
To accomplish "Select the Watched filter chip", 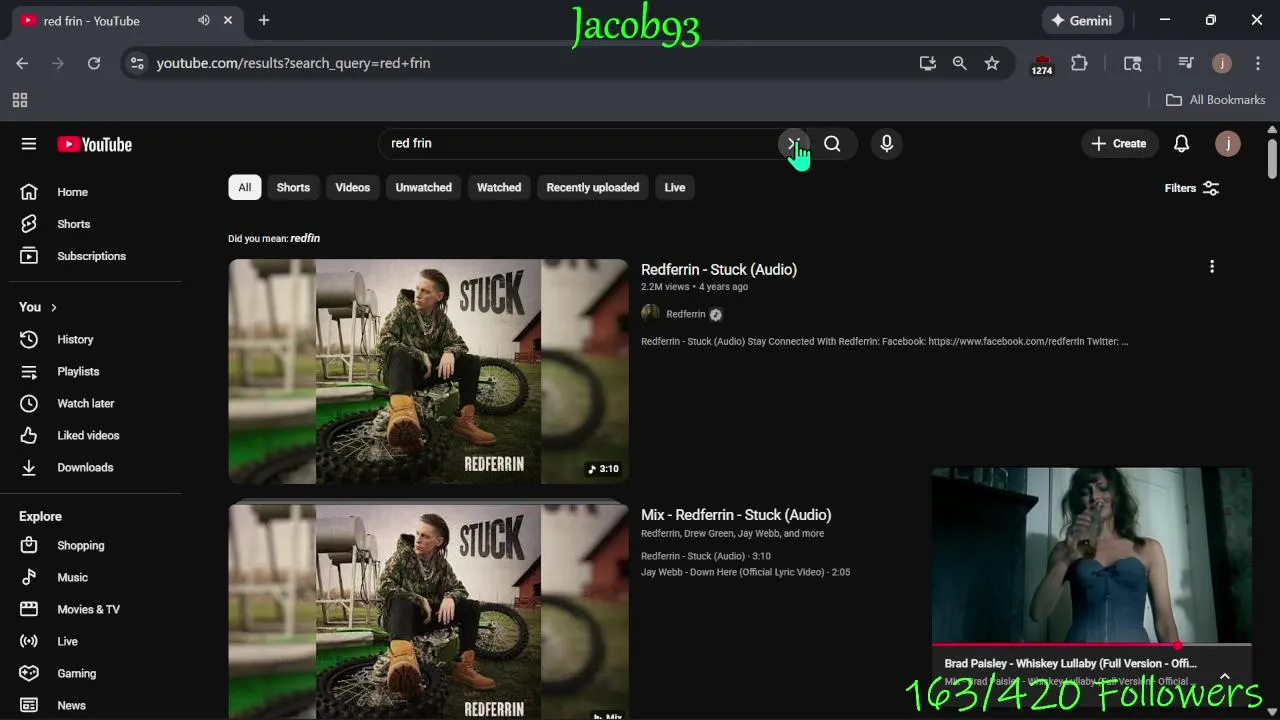I will tap(499, 187).
